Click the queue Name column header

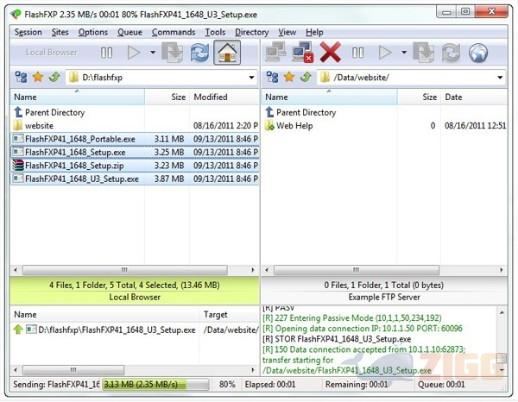[105, 315]
